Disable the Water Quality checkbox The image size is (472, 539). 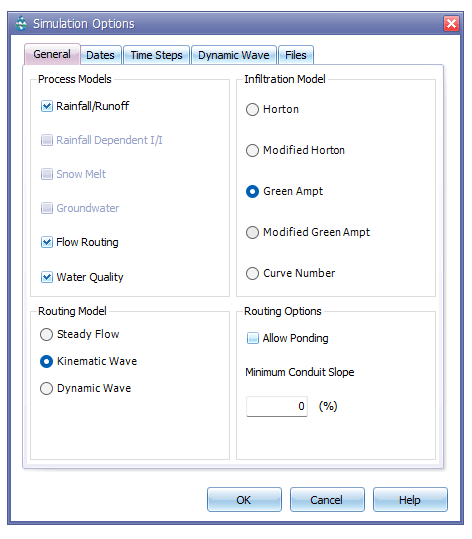pyautogui.click(x=47, y=277)
